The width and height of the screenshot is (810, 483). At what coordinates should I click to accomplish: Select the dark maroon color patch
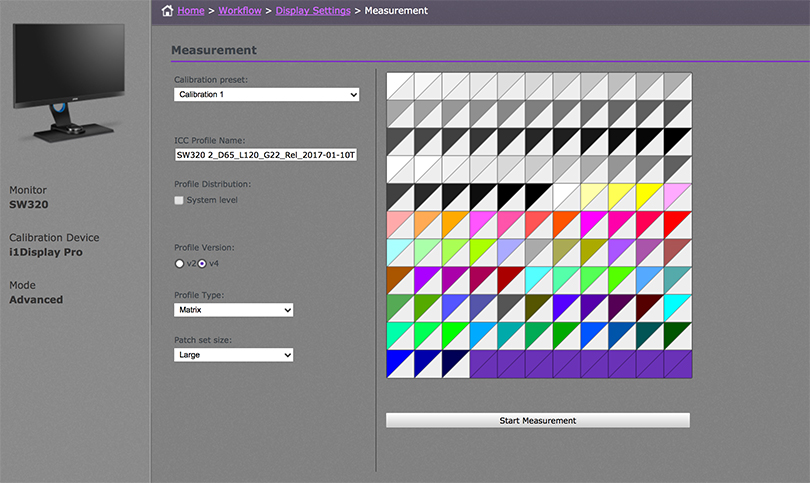click(649, 307)
